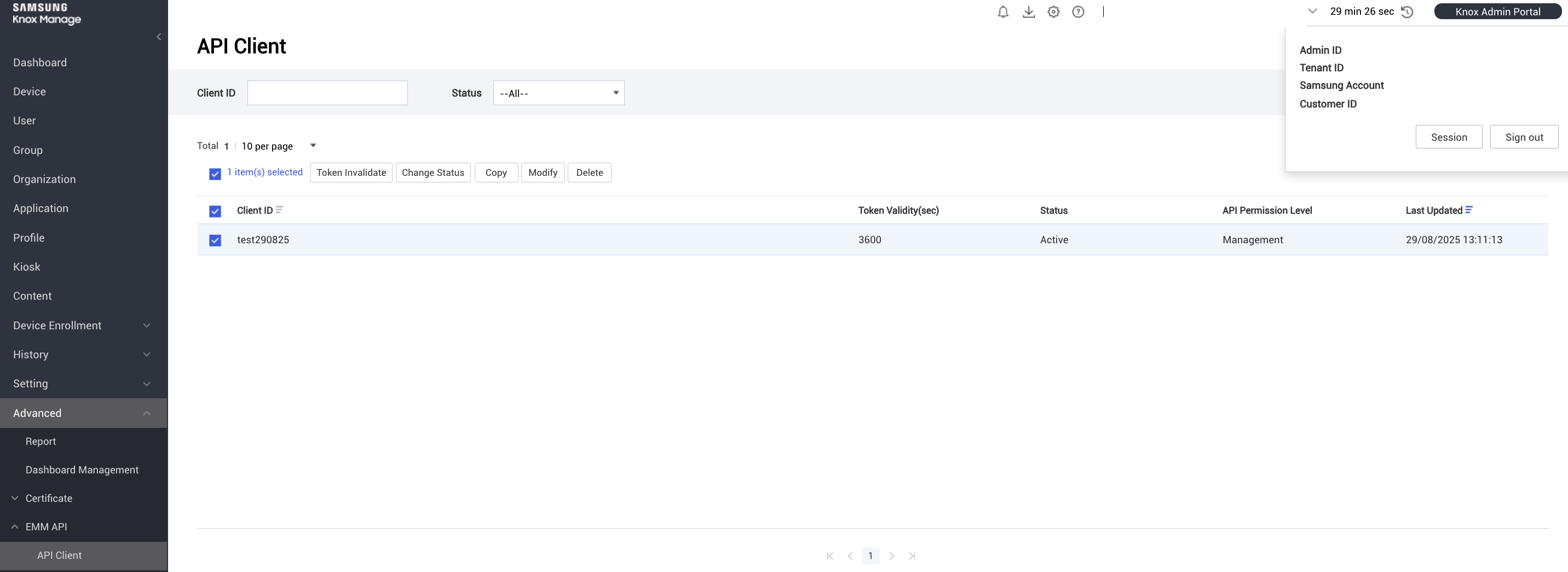
Task: Open the Dashboard menu item
Action: [x=40, y=63]
